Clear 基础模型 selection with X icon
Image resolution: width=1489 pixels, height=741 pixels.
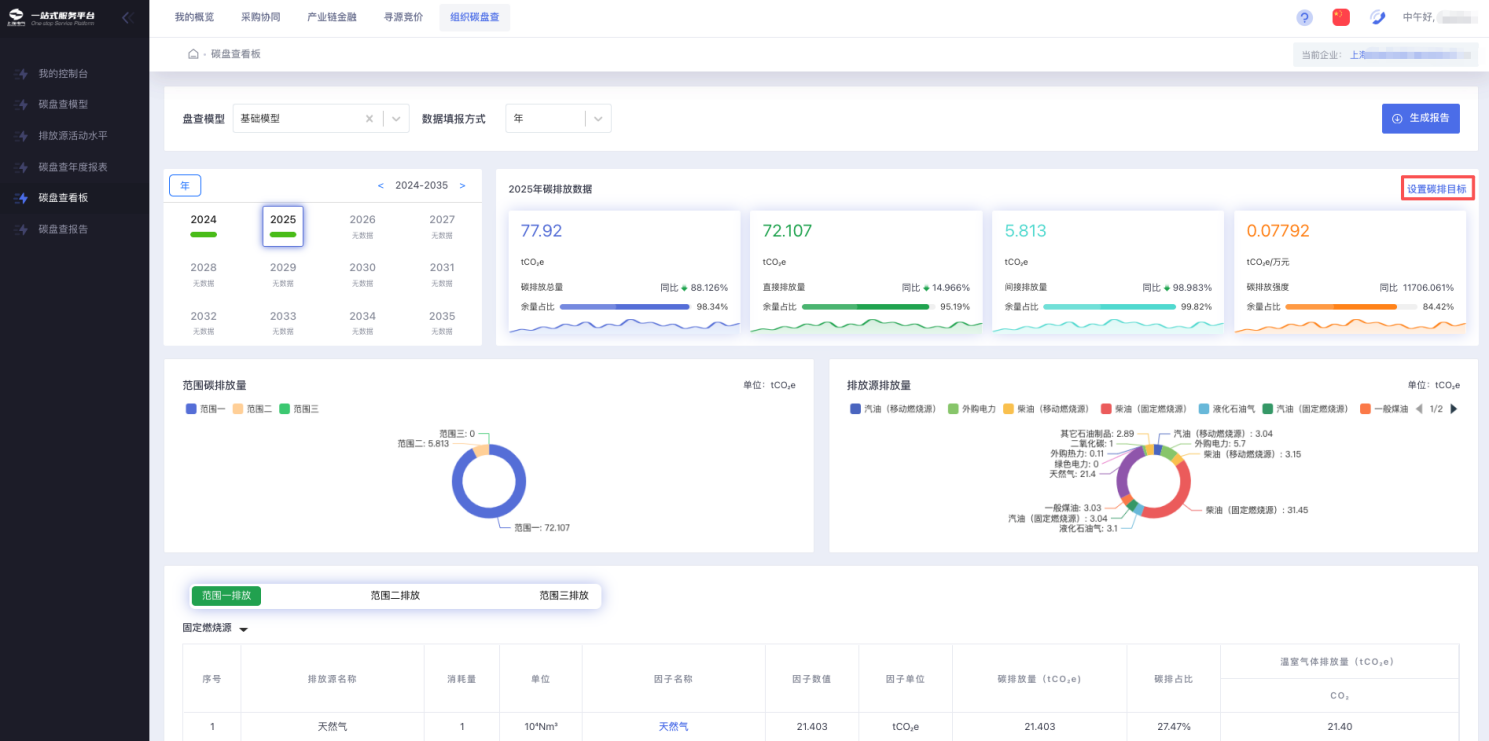(369, 118)
